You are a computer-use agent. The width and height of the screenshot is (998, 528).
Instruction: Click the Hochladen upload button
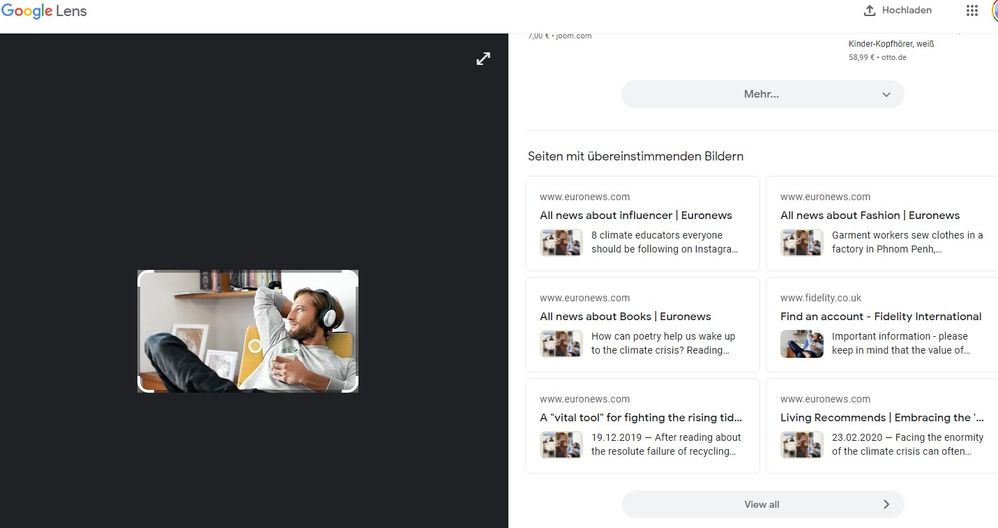[897, 10]
